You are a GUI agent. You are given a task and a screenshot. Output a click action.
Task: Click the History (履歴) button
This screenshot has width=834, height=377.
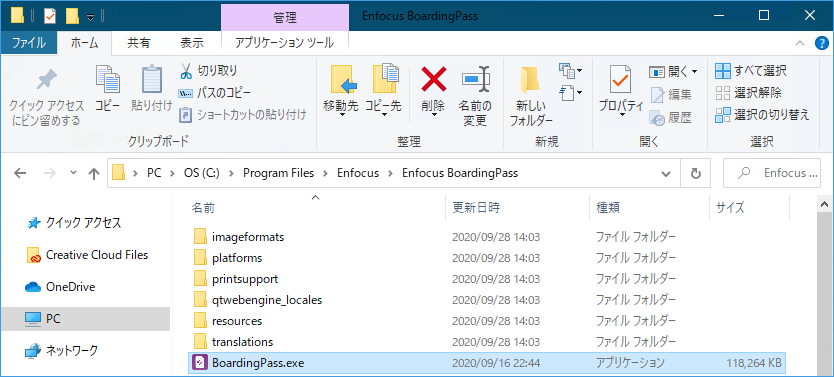click(x=671, y=118)
